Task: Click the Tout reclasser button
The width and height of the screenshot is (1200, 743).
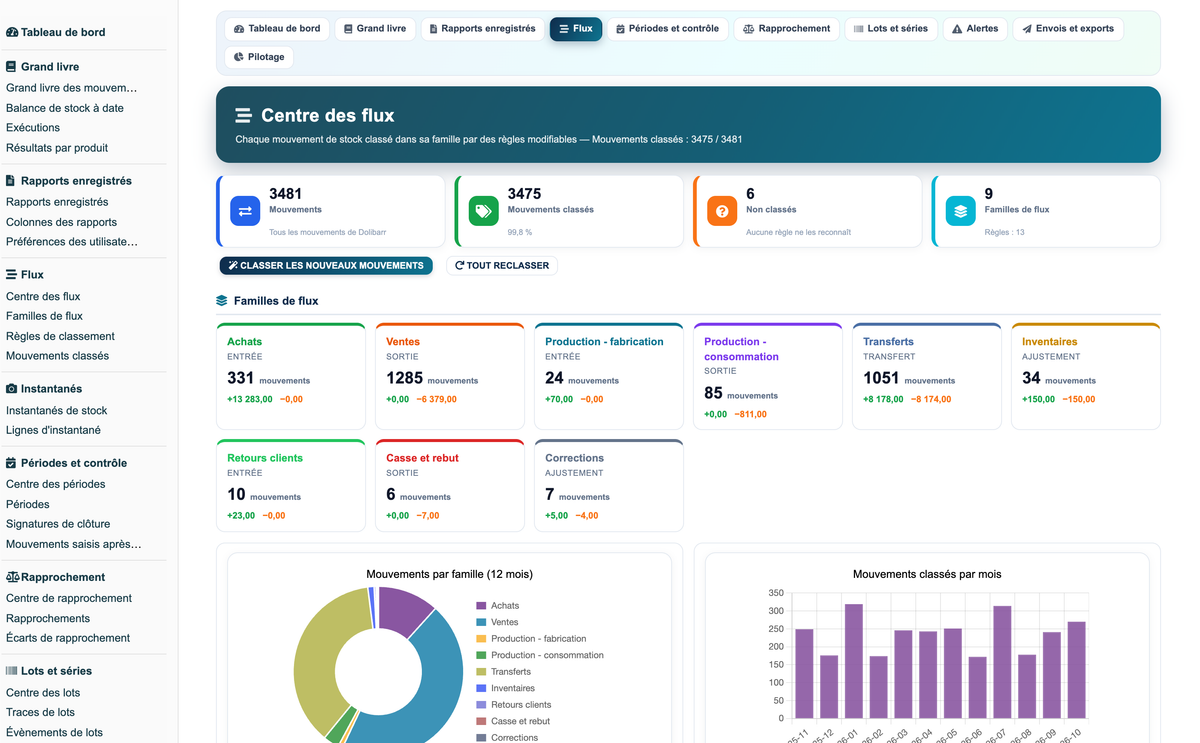Action: tap(502, 266)
